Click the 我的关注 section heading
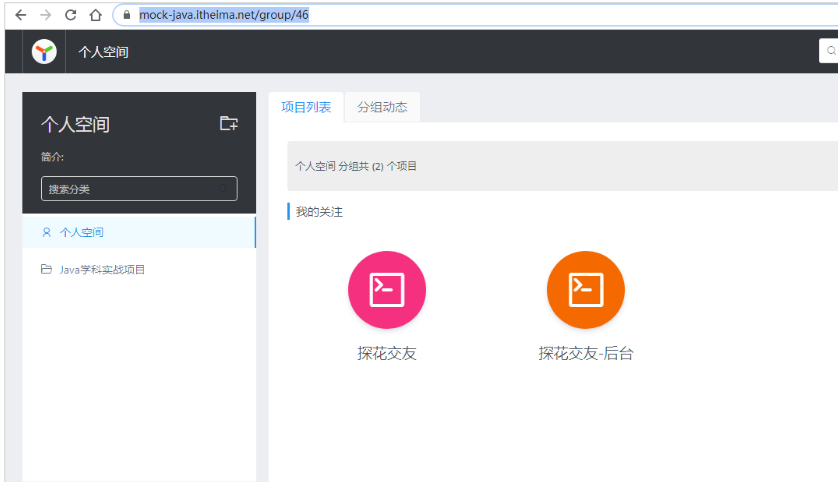838x482 pixels. [320, 212]
